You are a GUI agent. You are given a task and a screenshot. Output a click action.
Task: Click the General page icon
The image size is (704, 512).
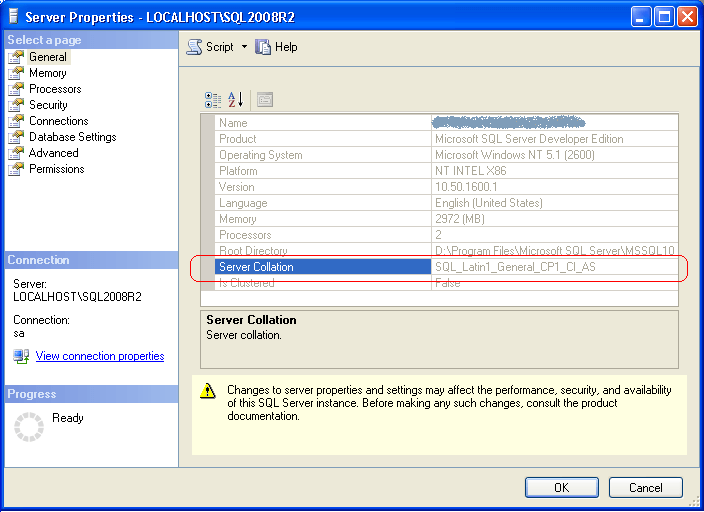pyautogui.click(x=16, y=57)
